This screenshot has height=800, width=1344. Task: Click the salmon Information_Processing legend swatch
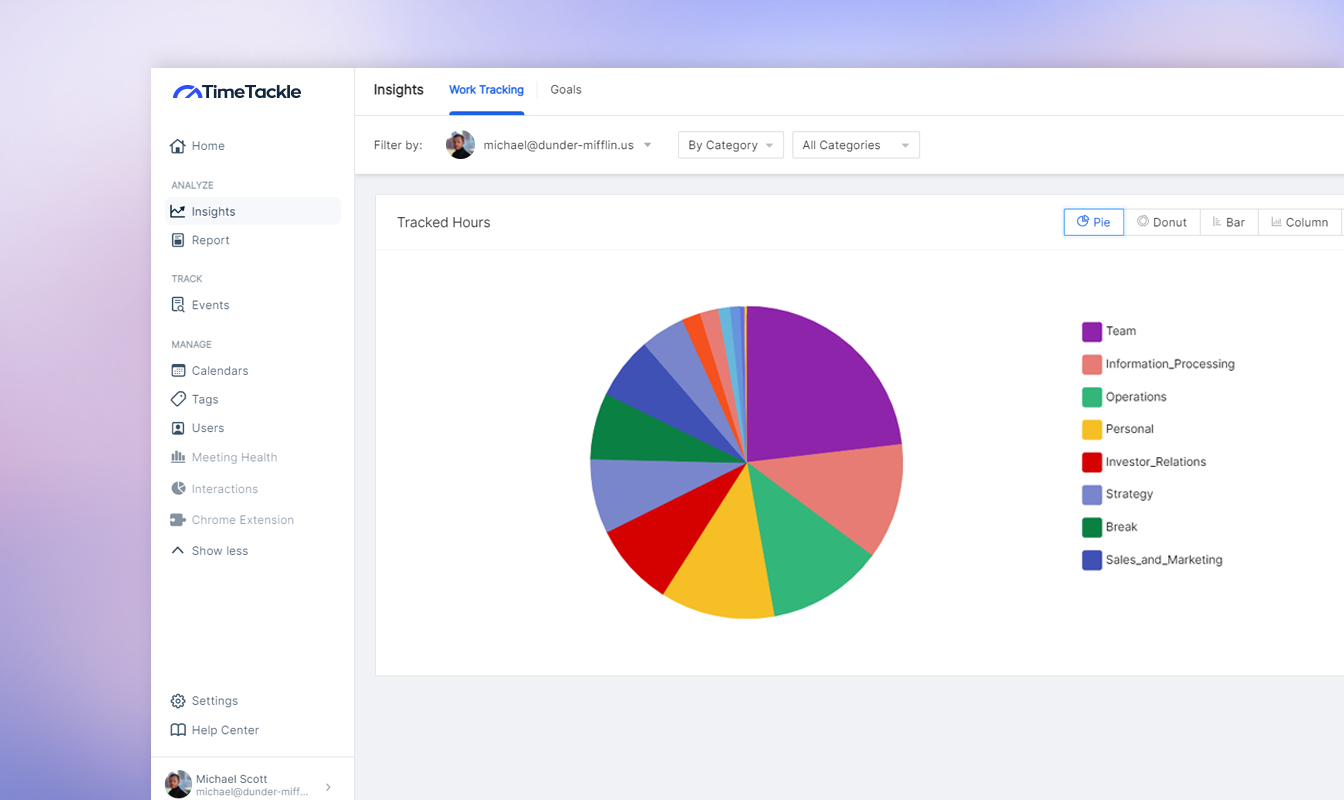(1092, 364)
